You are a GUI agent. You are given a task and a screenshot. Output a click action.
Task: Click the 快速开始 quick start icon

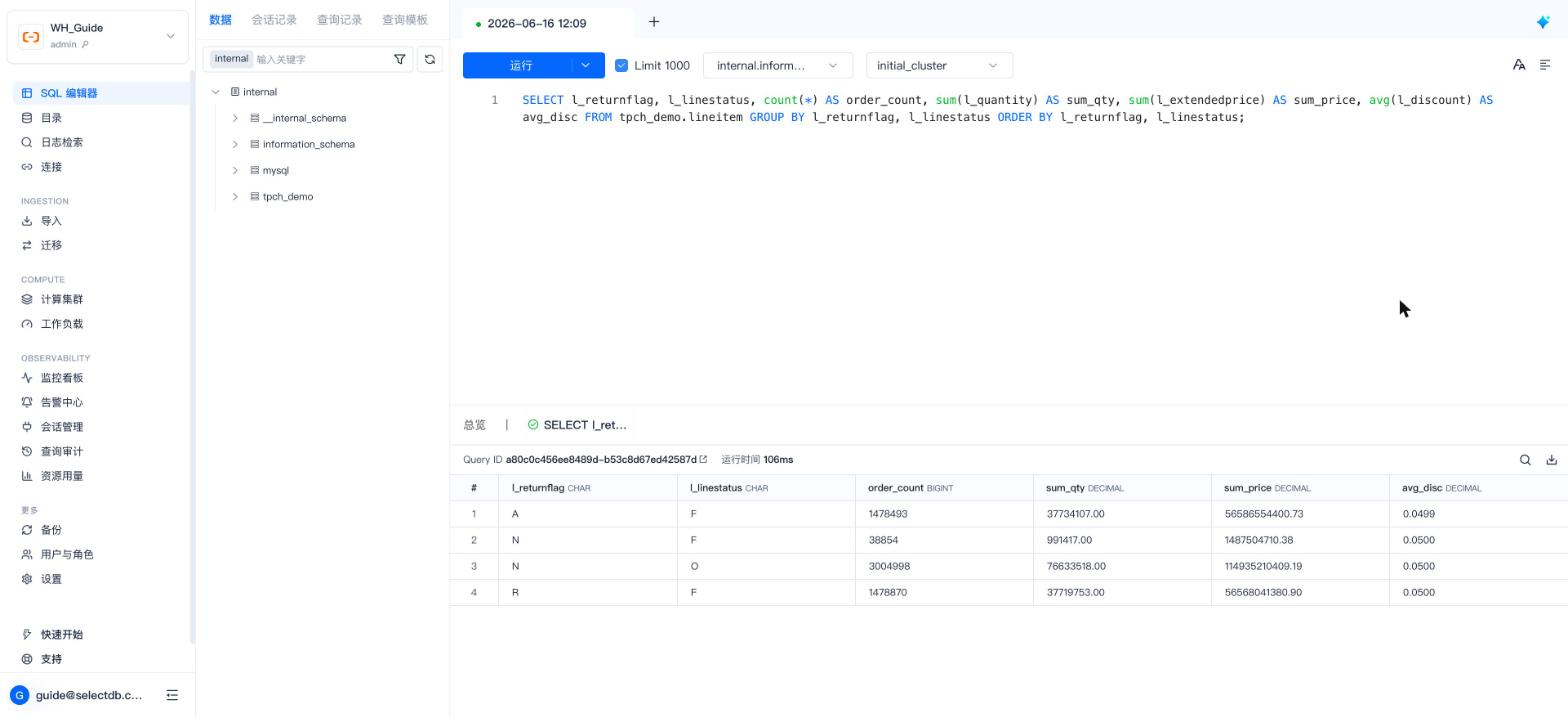tap(27, 635)
